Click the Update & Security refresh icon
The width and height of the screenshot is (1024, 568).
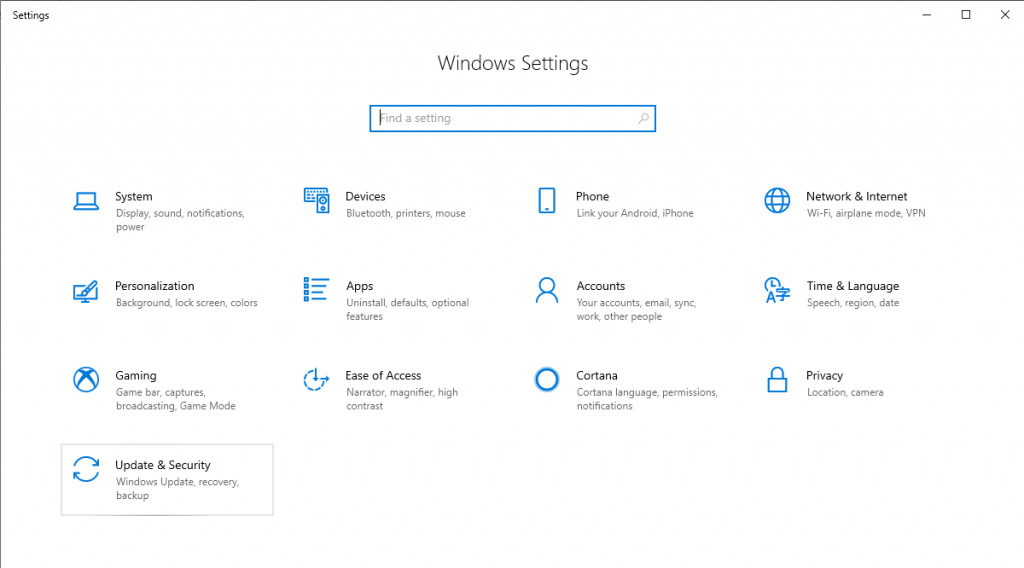pyautogui.click(x=86, y=469)
